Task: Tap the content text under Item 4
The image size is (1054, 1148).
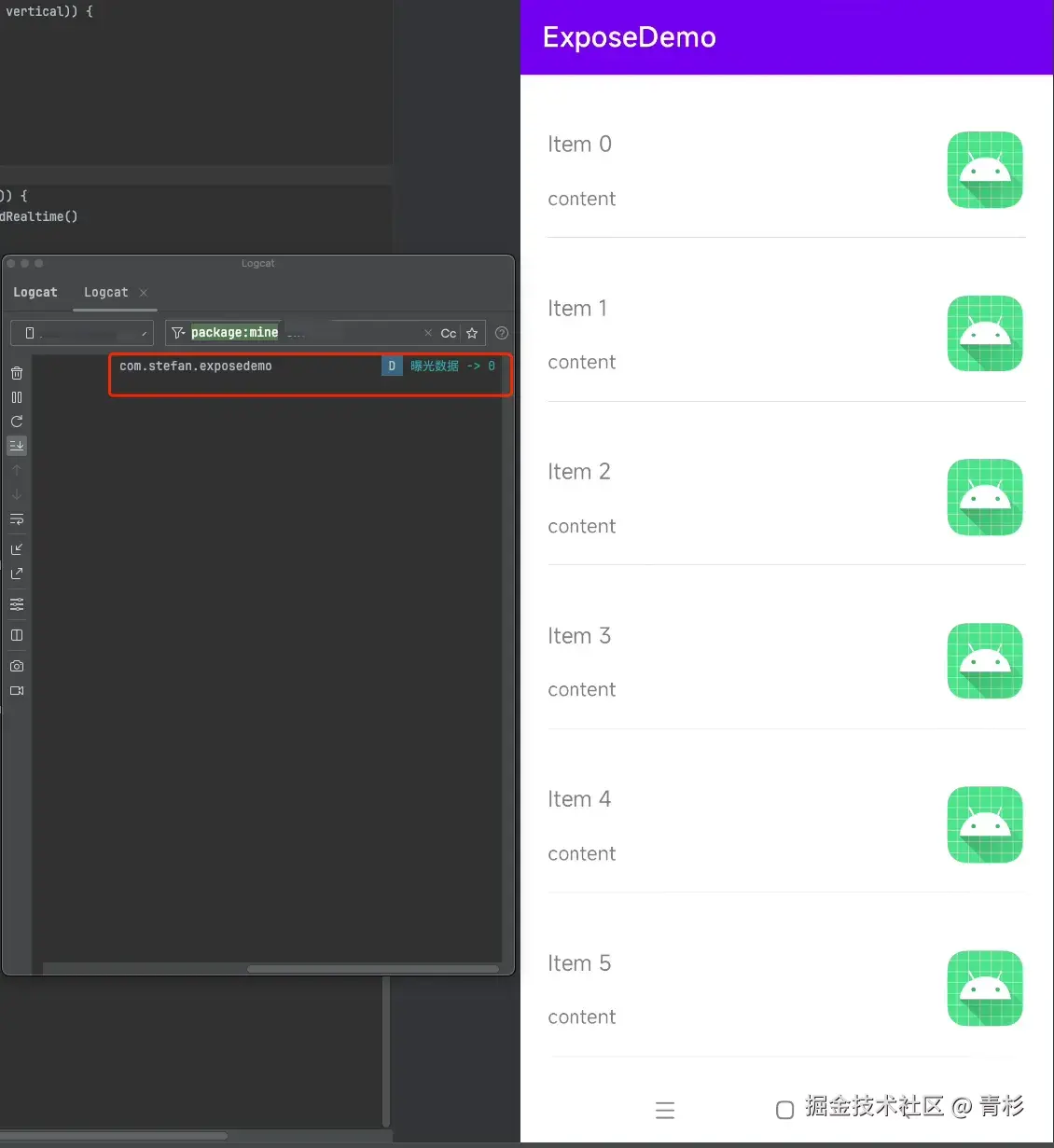Action: 582,853
